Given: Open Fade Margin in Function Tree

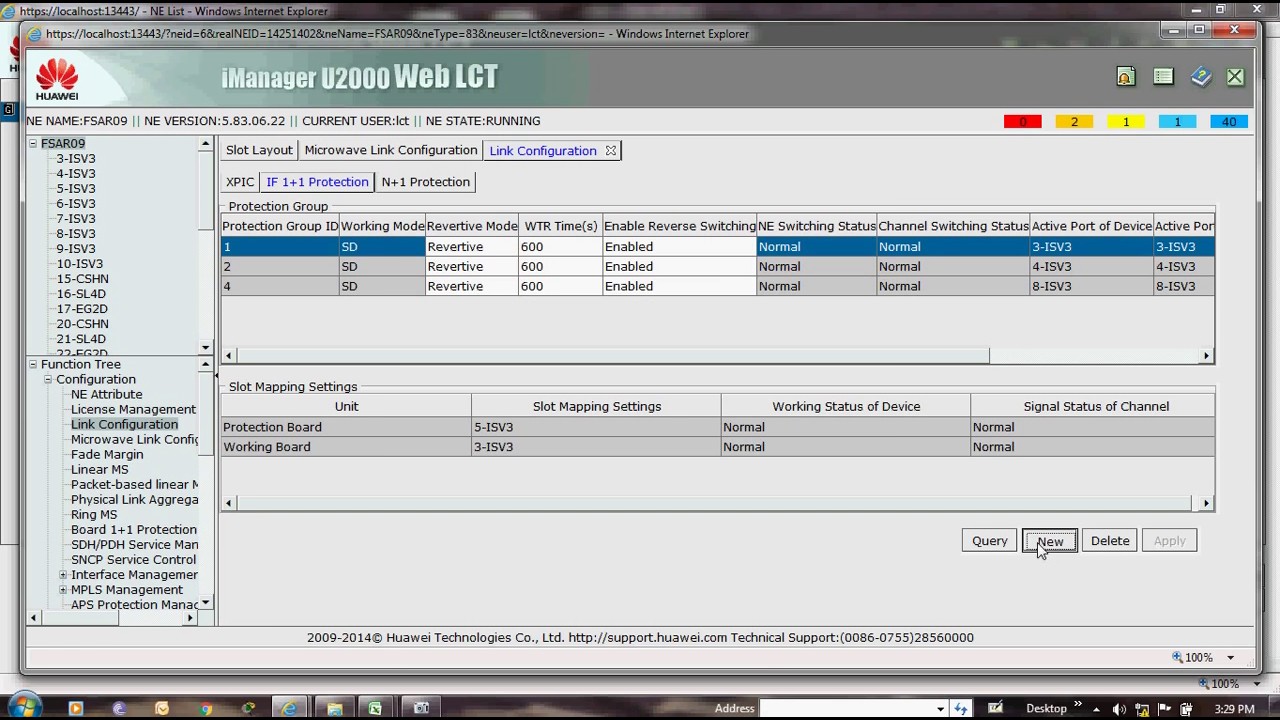Looking at the screenshot, I should pyautogui.click(x=107, y=455).
